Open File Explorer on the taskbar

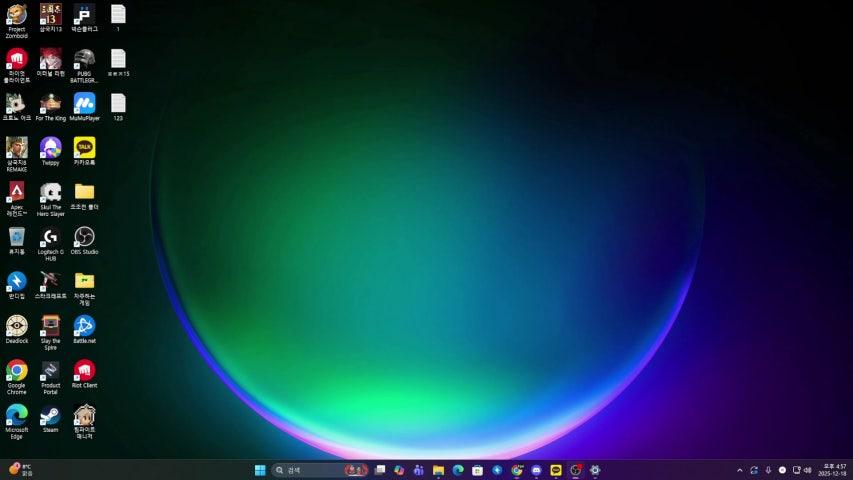pos(438,470)
